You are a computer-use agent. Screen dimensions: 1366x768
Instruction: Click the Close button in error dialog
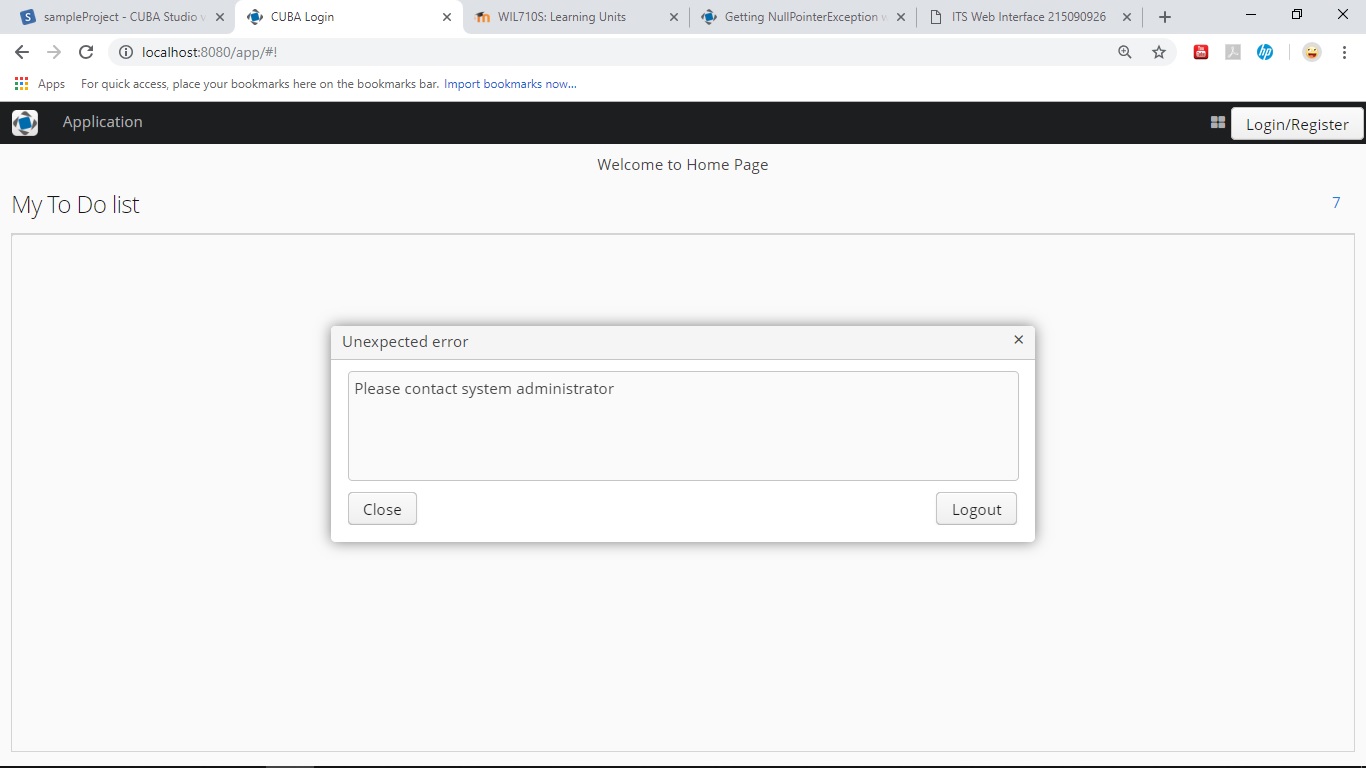[382, 509]
